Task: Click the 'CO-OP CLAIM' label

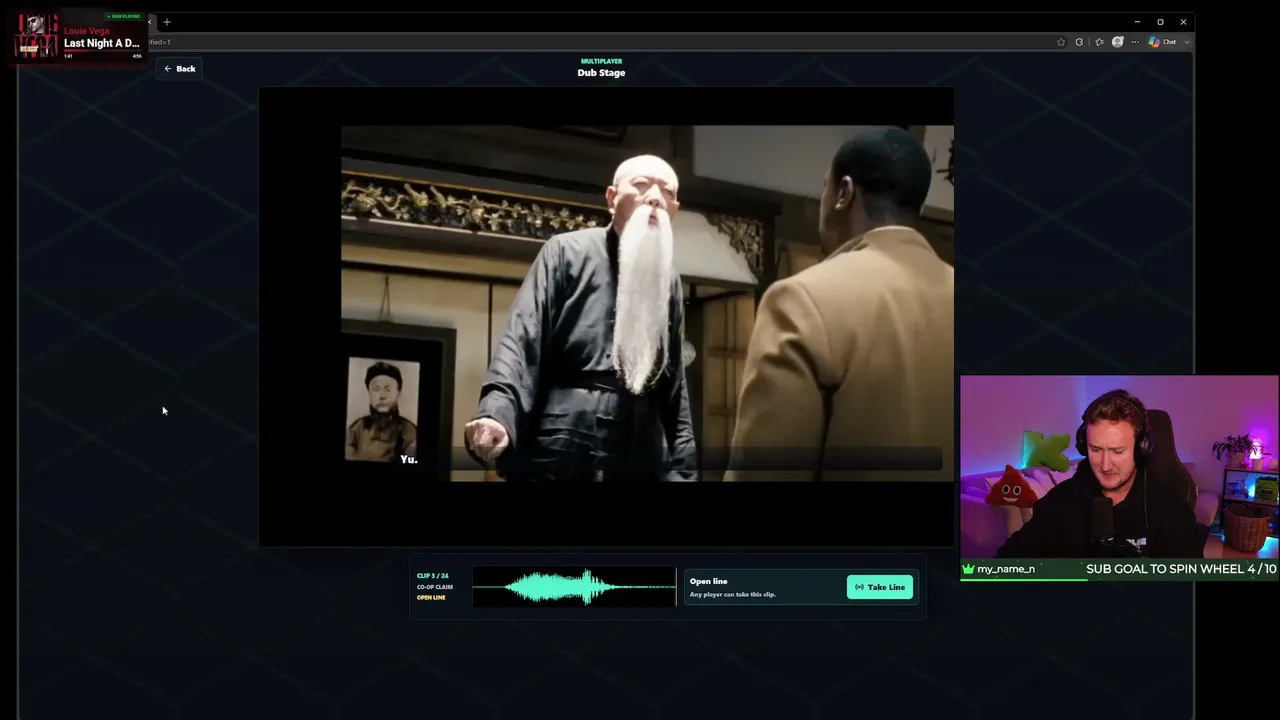Action: (x=435, y=587)
